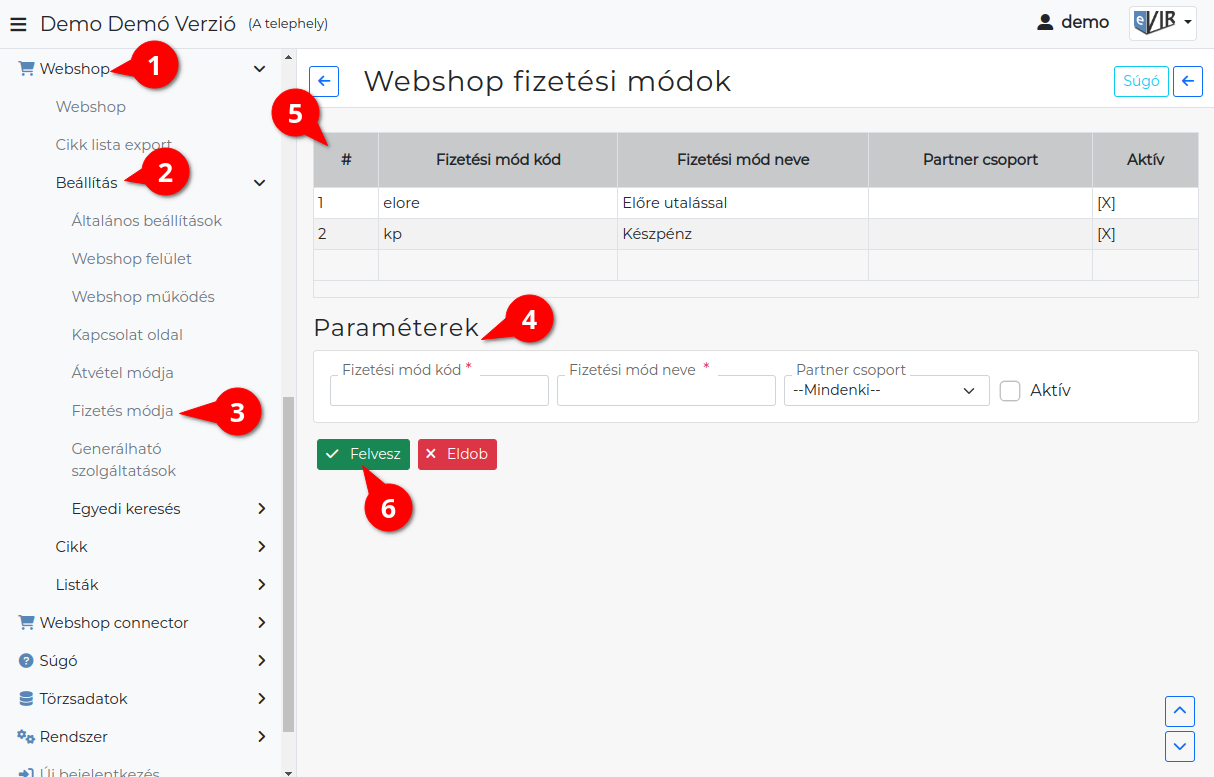Click the Webshop connector cart icon
This screenshot has height=777, width=1214.
click(27, 623)
